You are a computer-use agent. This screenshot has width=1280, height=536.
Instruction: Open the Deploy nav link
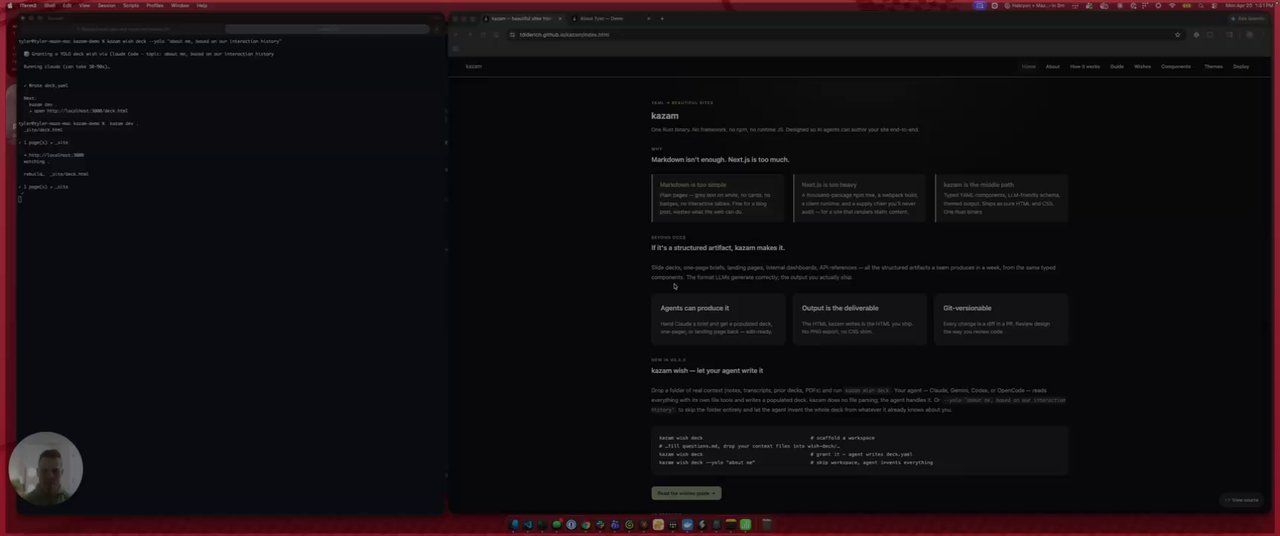click(1241, 66)
